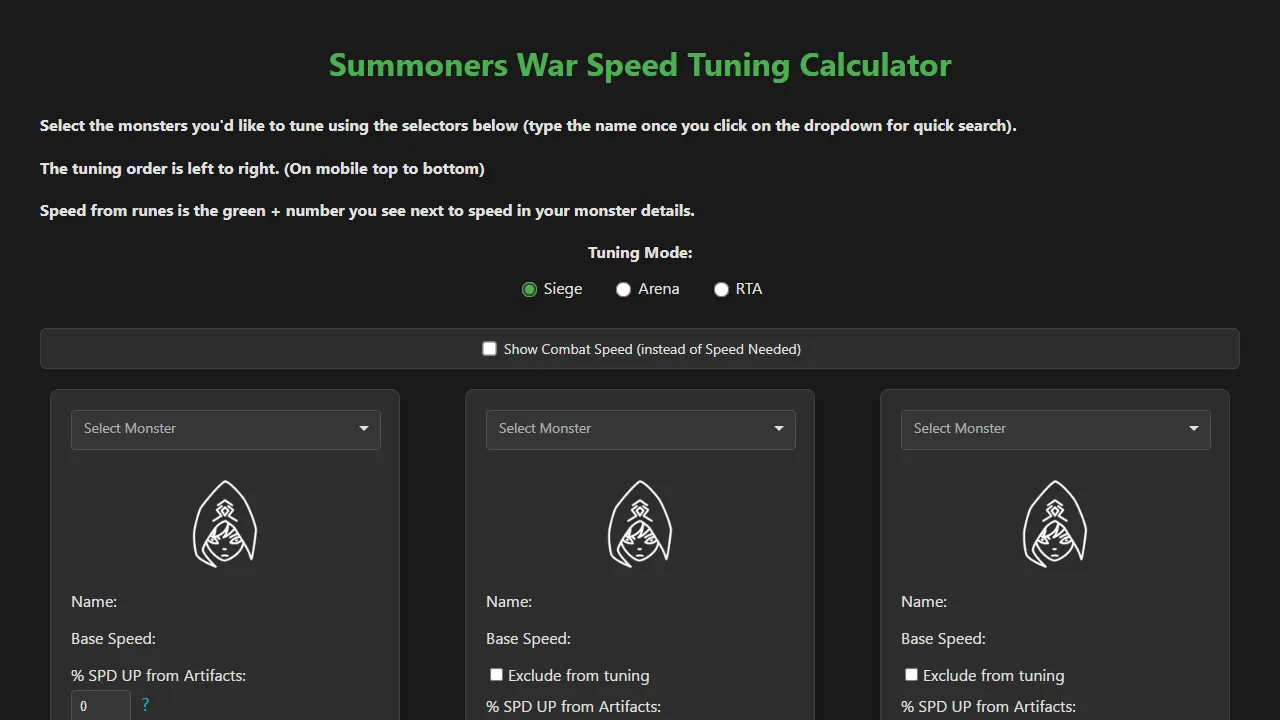Select the Arena tuning mode

(623, 289)
